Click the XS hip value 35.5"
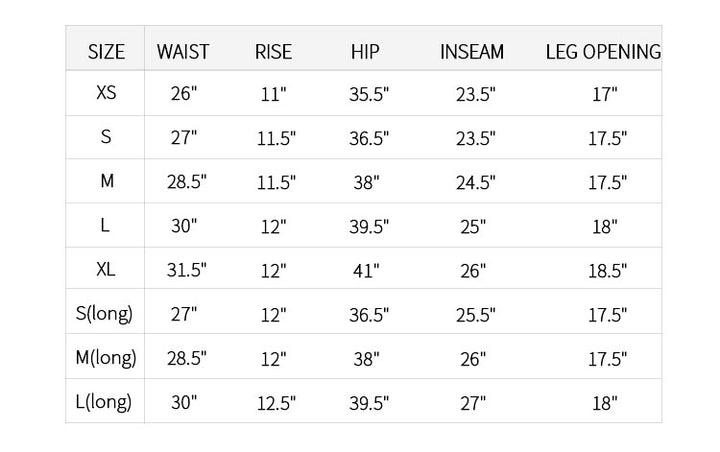The width and height of the screenshot is (720, 452). [369, 95]
